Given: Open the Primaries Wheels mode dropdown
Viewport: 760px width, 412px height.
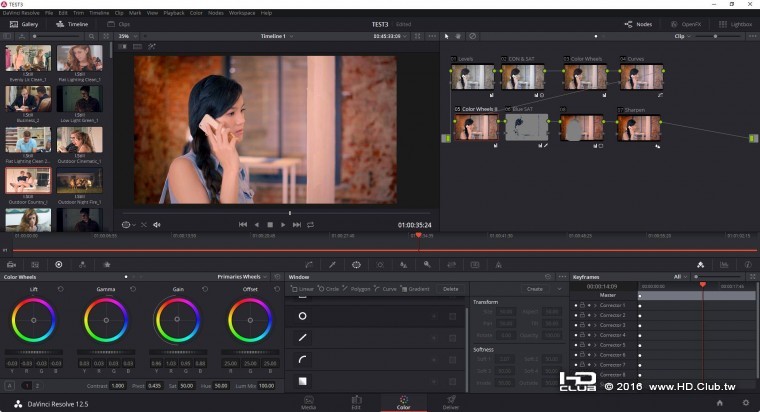Looking at the screenshot, I should pyautogui.click(x=243, y=277).
